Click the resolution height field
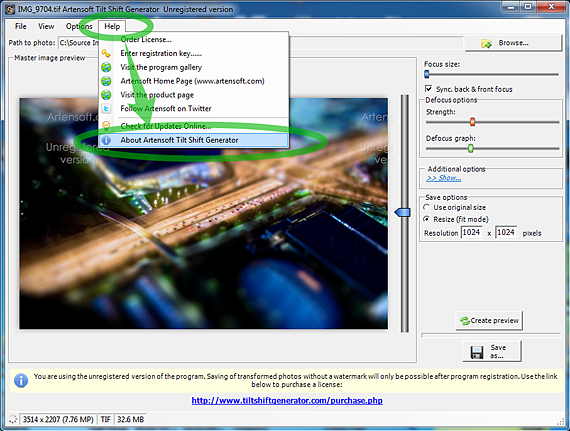570x431 pixels. coord(506,232)
